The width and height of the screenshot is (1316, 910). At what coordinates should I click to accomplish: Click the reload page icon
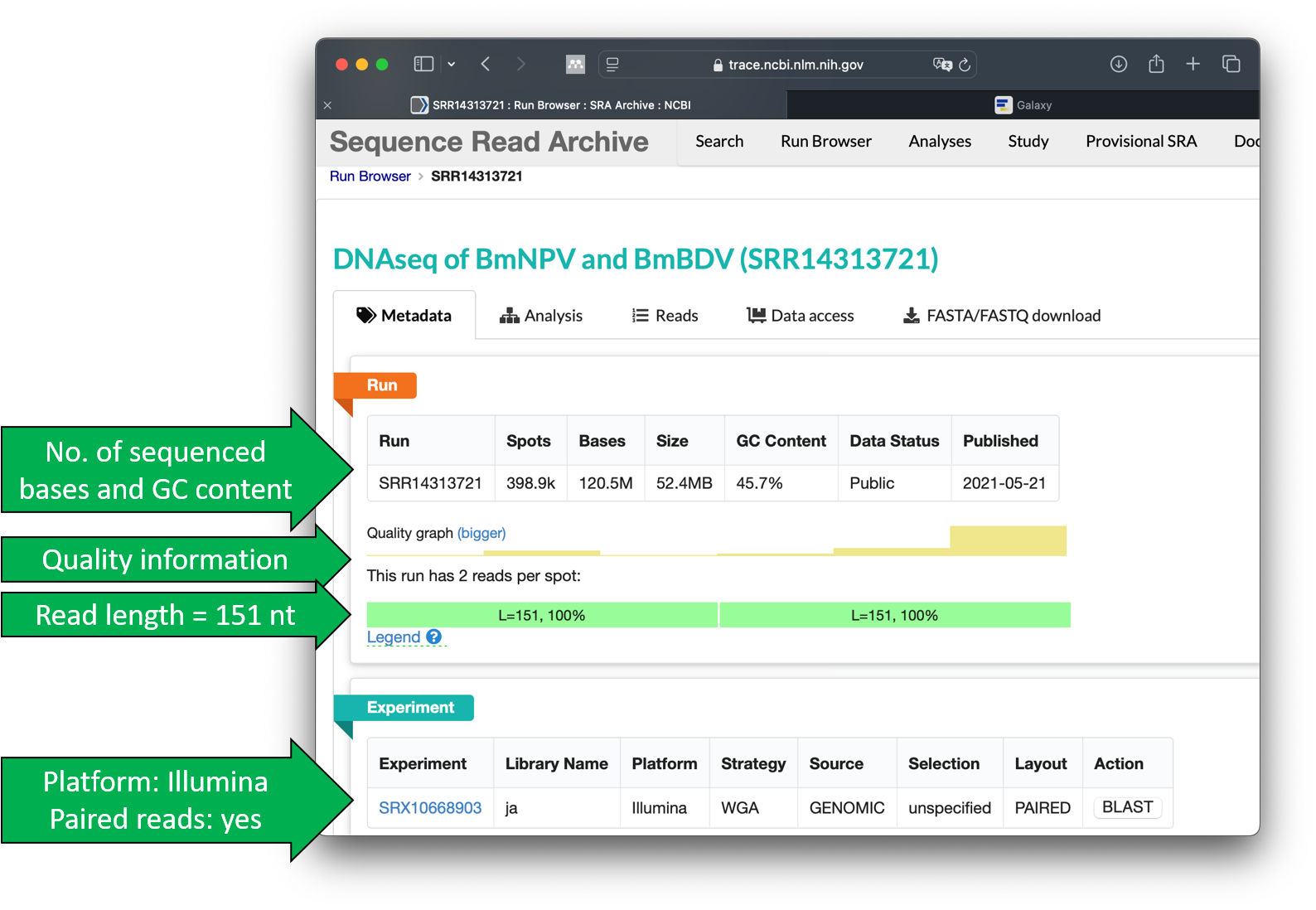coord(965,65)
